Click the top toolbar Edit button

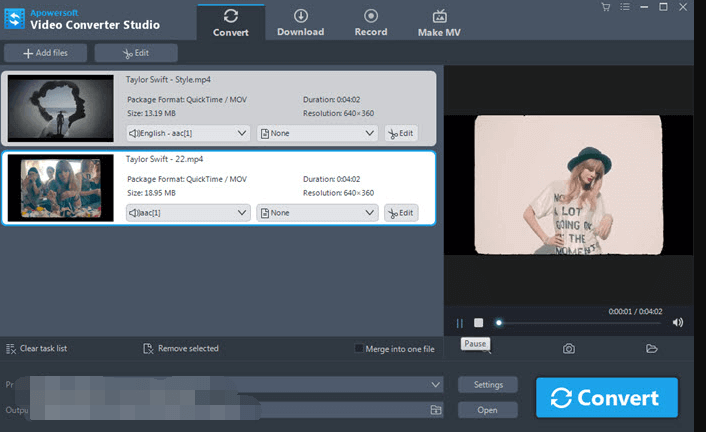pos(136,53)
